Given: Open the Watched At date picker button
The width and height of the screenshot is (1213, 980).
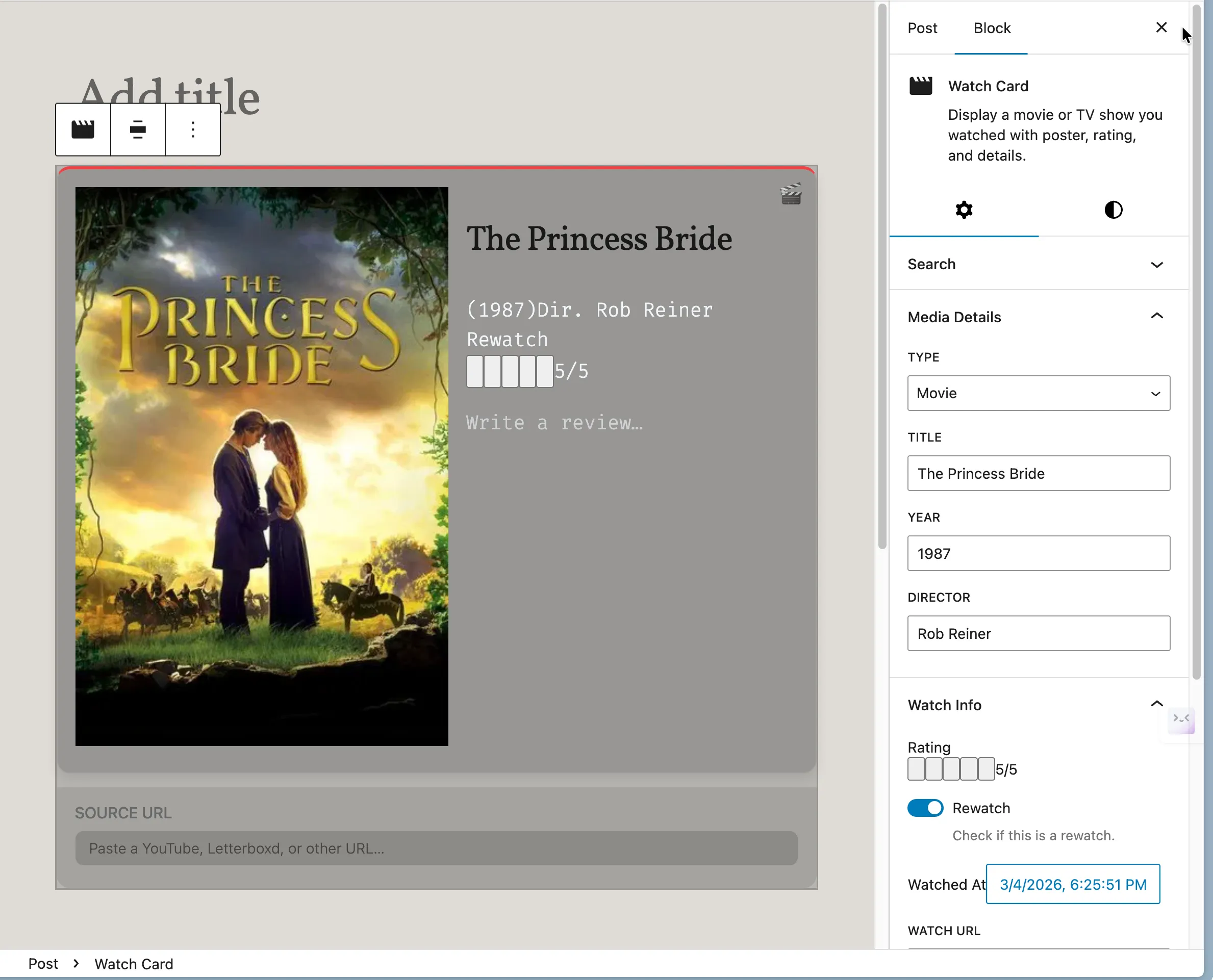Looking at the screenshot, I should click(1073, 884).
